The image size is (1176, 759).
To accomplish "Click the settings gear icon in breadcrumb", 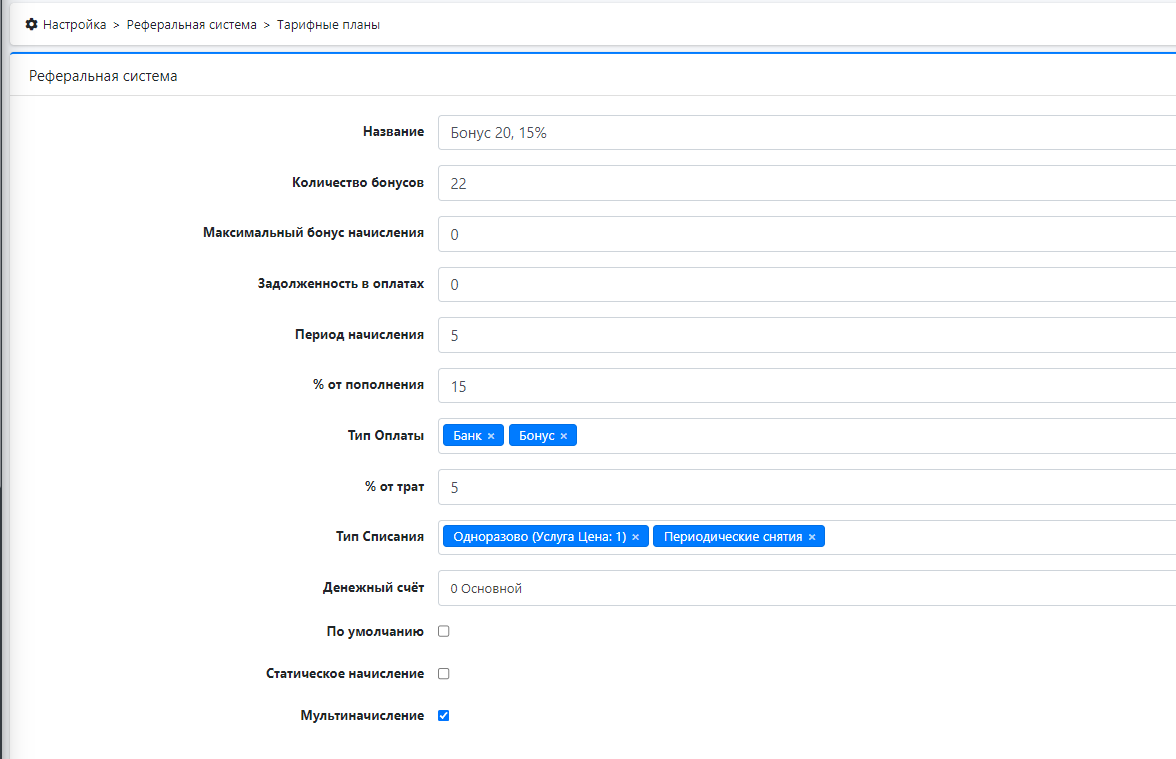I will coord(31,25).
